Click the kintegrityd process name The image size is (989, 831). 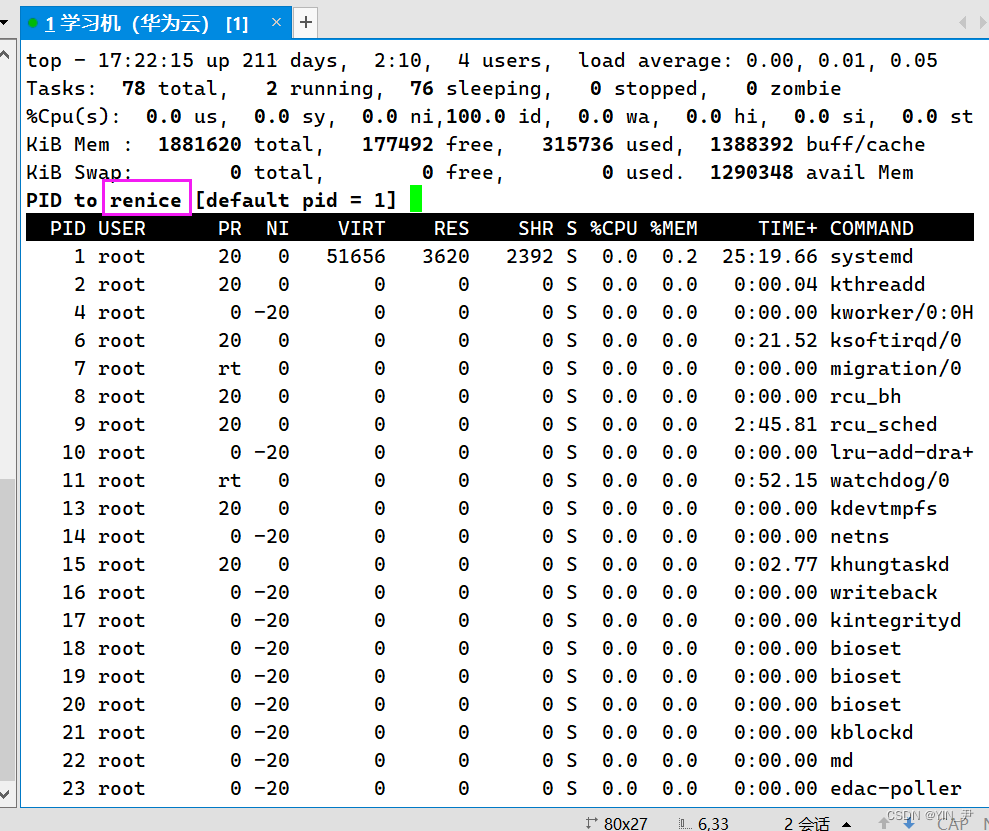pos(896,620)
